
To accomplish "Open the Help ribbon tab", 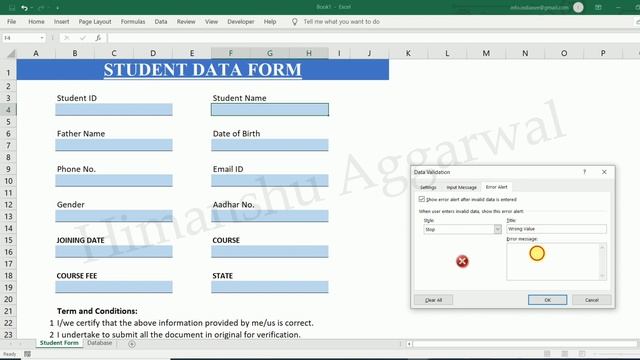I will click(270, 22).
